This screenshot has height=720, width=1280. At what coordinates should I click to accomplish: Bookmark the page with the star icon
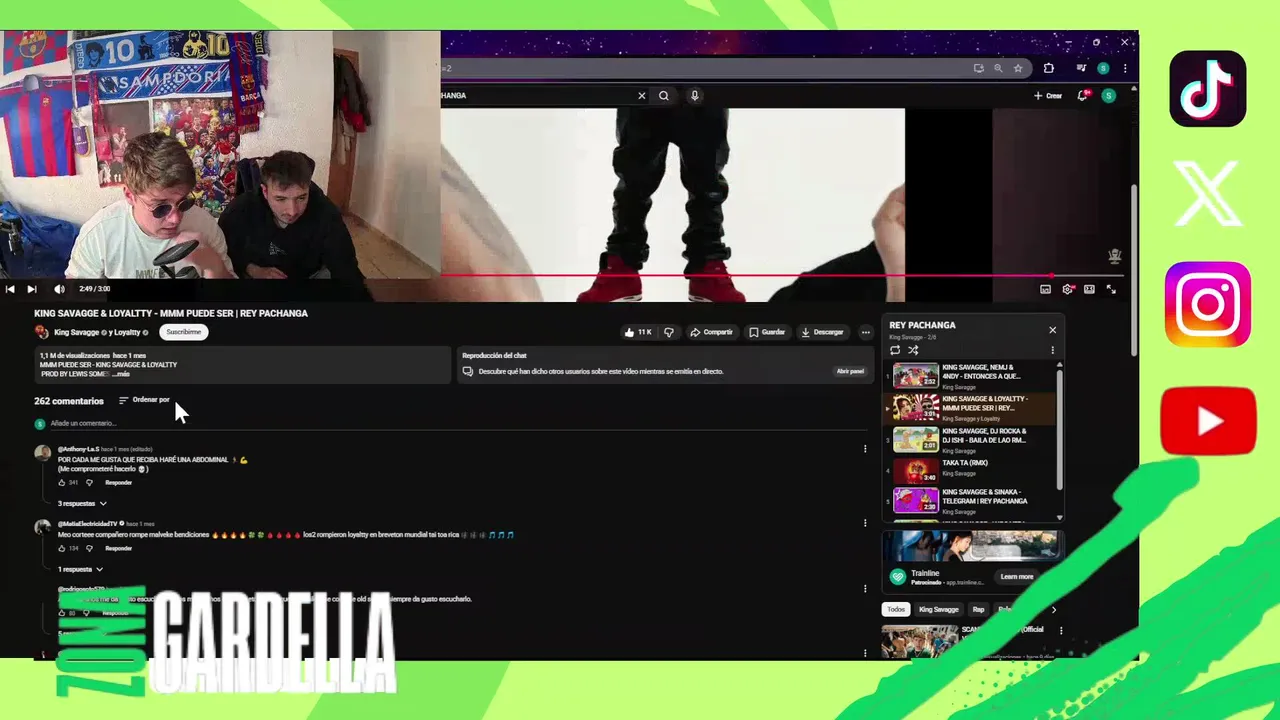point(1018,68)
